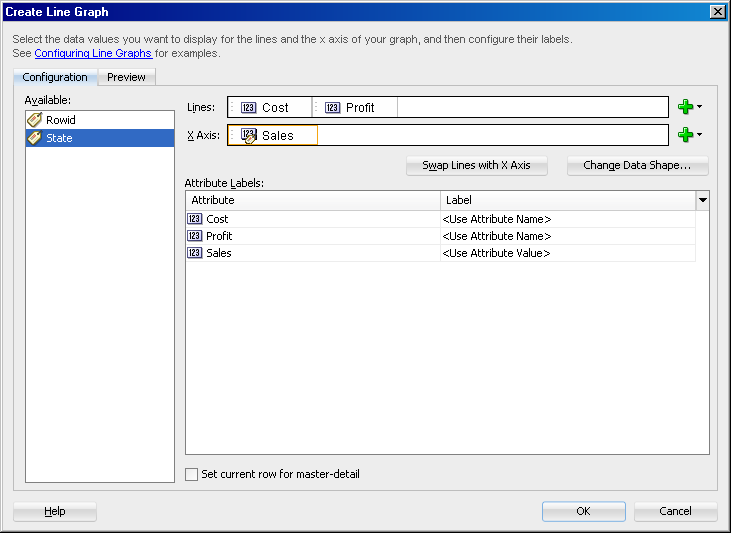Click the OK button
Viewport: 731px width, 533px height.
584,511
